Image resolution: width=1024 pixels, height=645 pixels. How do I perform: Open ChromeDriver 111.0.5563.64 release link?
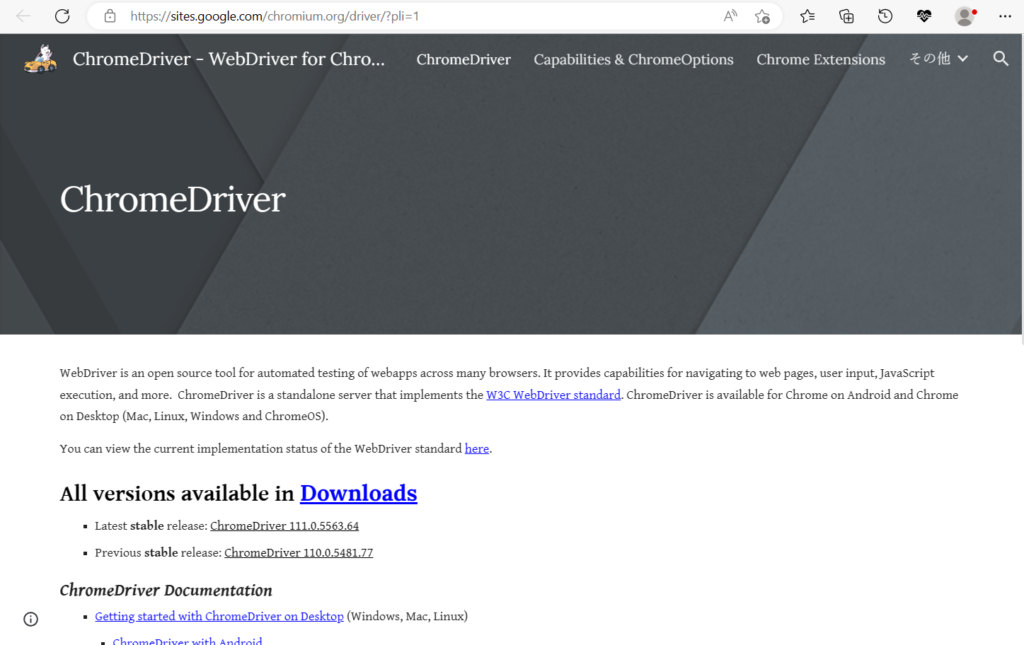[x=284, y=526]
